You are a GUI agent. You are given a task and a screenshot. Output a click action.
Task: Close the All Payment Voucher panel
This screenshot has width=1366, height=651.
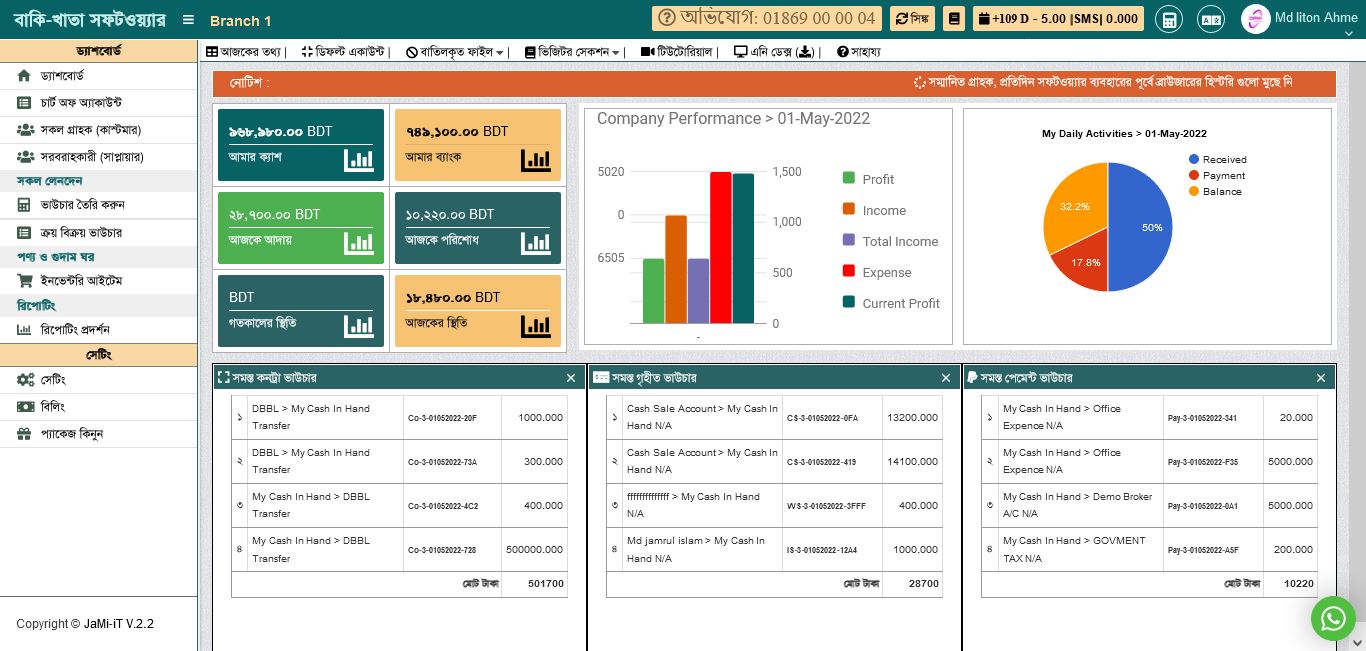click(x=1321, y=378)
